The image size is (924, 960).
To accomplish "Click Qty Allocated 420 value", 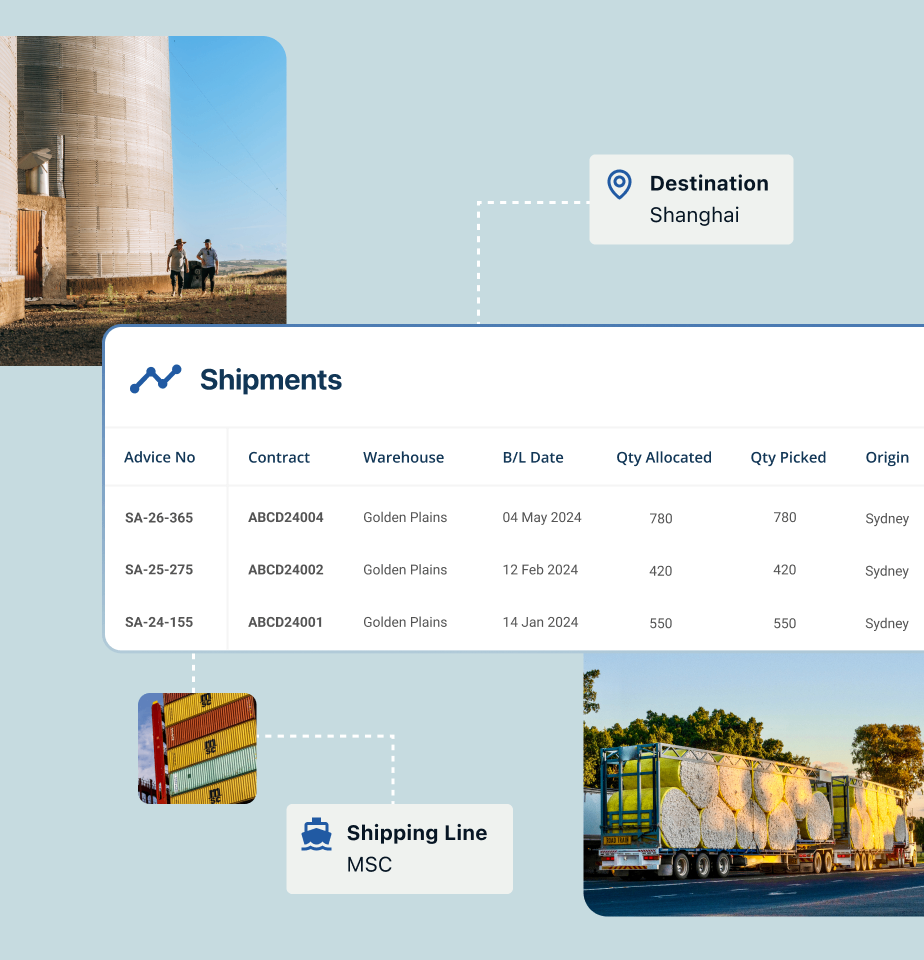I will [x=661, y=571].
